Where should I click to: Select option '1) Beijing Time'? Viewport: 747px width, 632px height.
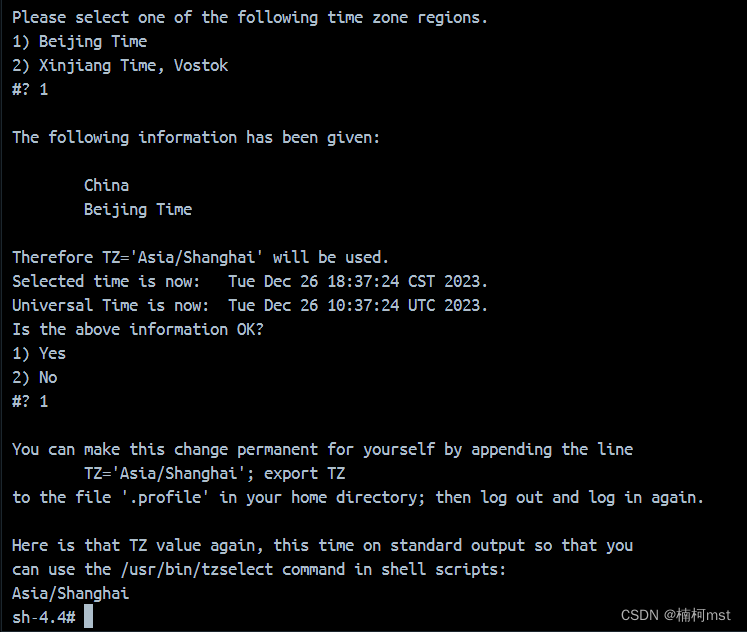coord(80,42)
